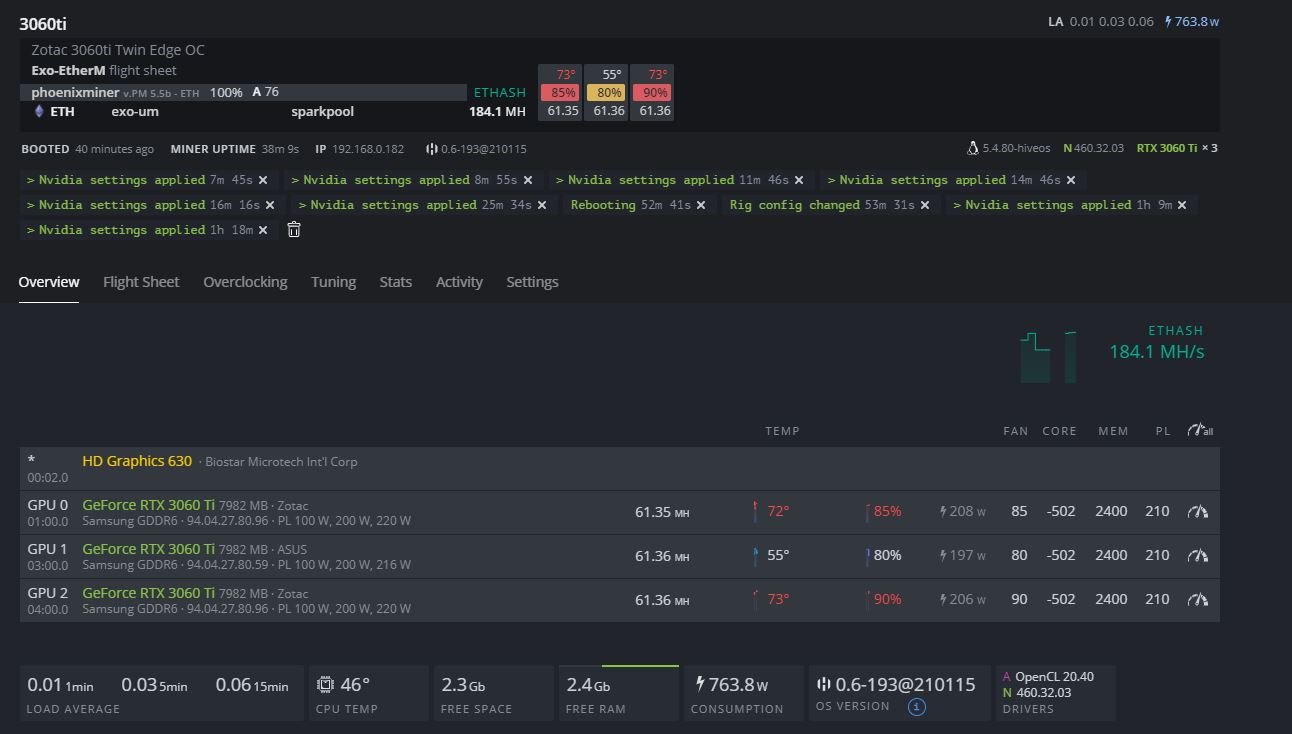Click the ETHASH hashrate chart thumbnail
The image size is (1292, 734).
point(1048,356)
